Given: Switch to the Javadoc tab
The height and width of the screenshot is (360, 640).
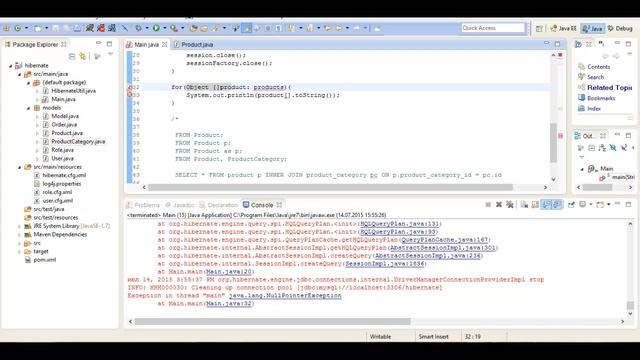Looking at the screenshot, I should click(x=180, y=205).
